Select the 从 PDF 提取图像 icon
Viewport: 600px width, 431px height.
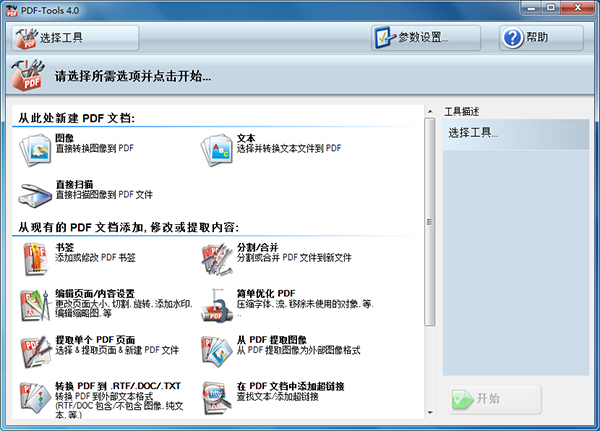[x=217, y=352]
